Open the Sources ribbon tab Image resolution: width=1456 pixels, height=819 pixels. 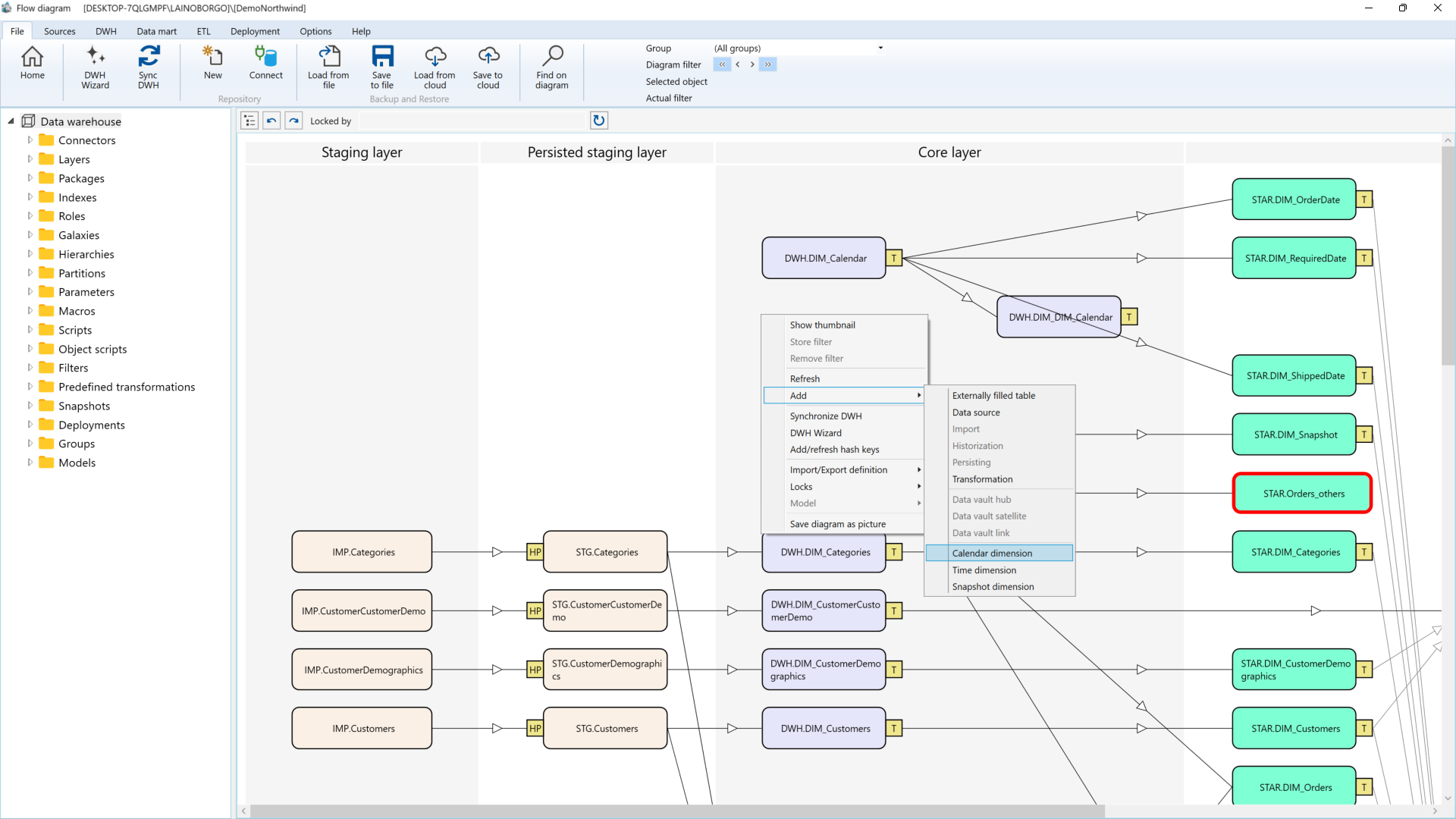(x=59, y=31)
